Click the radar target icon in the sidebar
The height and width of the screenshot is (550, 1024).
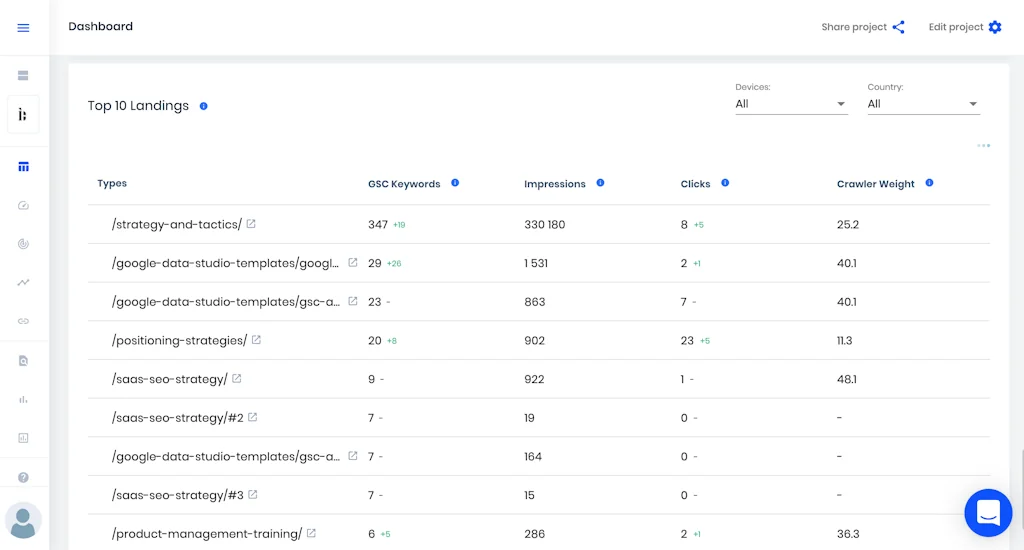click(x=24, y=244)
